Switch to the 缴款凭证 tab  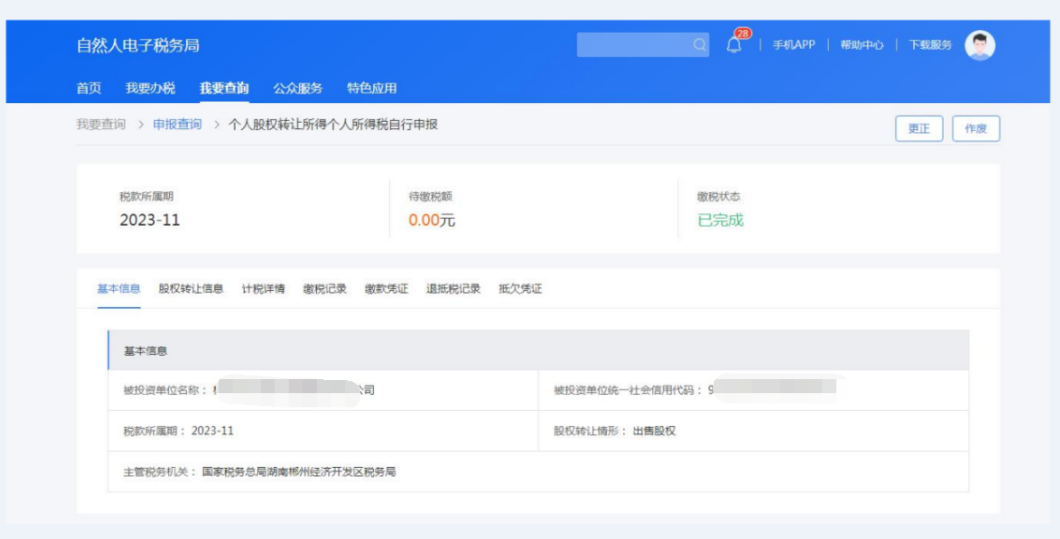click(x=386, y=289)
